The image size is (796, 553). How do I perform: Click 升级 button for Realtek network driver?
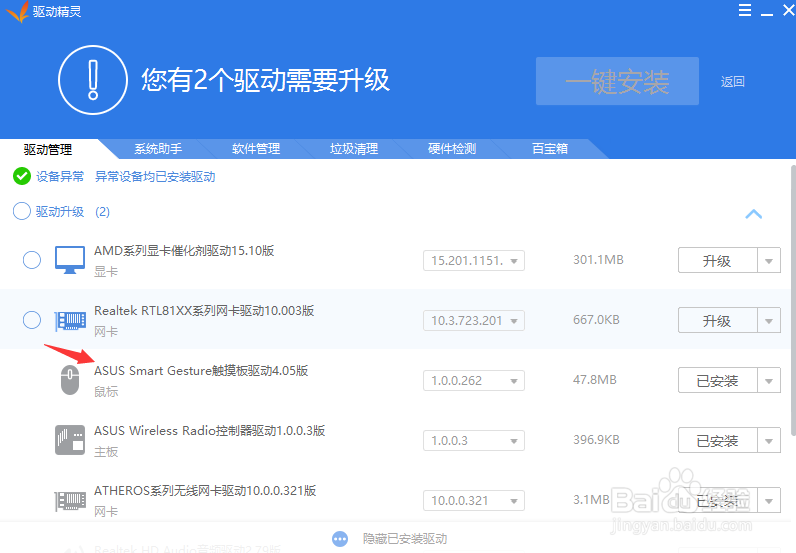(717, 320)
